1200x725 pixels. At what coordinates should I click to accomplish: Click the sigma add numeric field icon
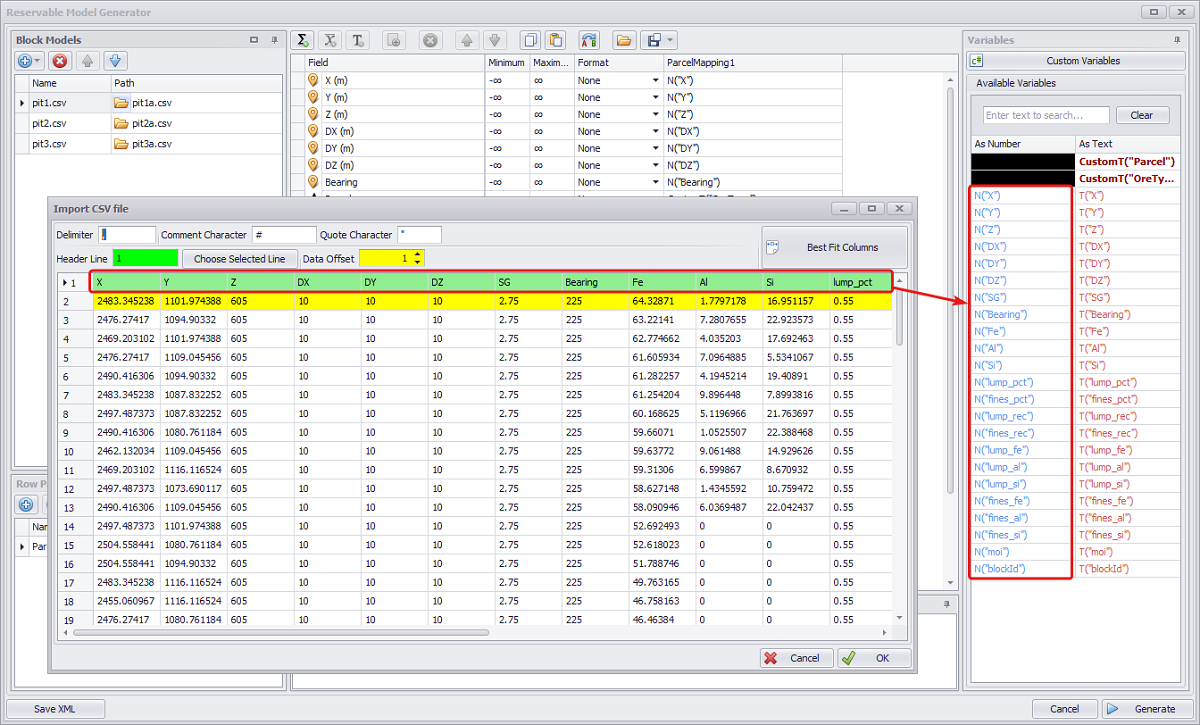click(303, 41)
